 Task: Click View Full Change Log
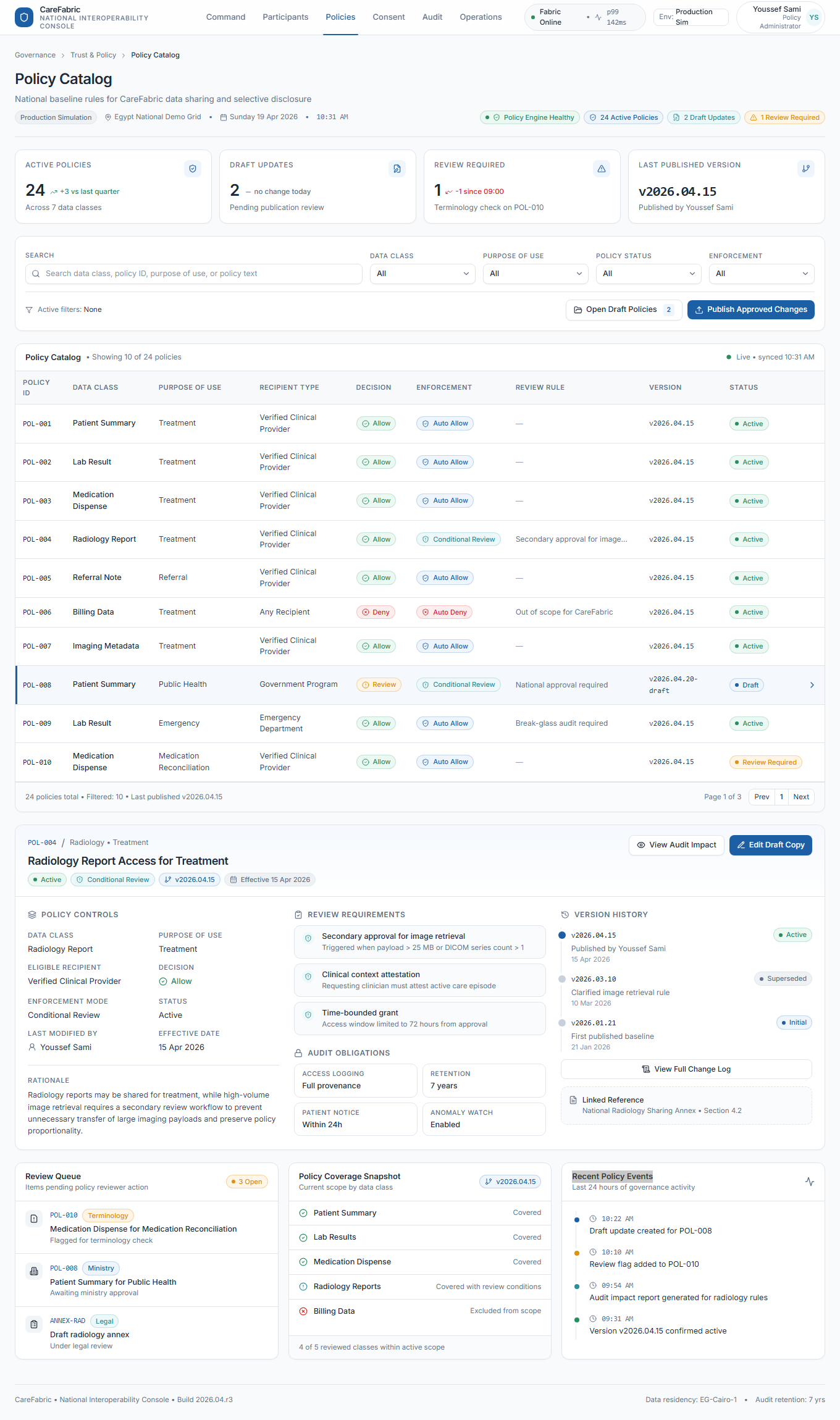click(686, 1069)
